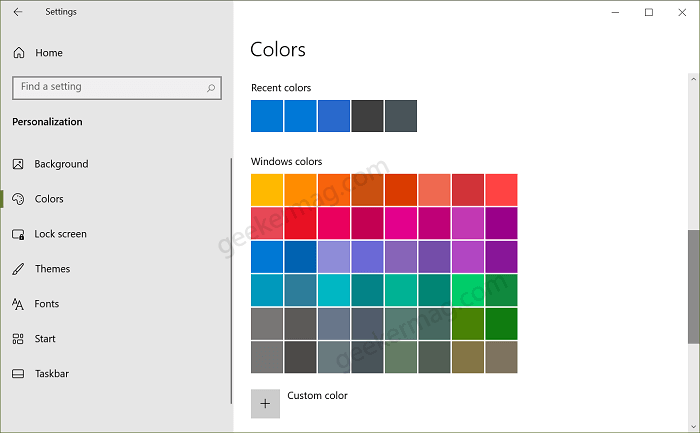Viewport: 700px width, 433px height.
Task: Pick the slate gray recent color
Action: tap(401, 116)
